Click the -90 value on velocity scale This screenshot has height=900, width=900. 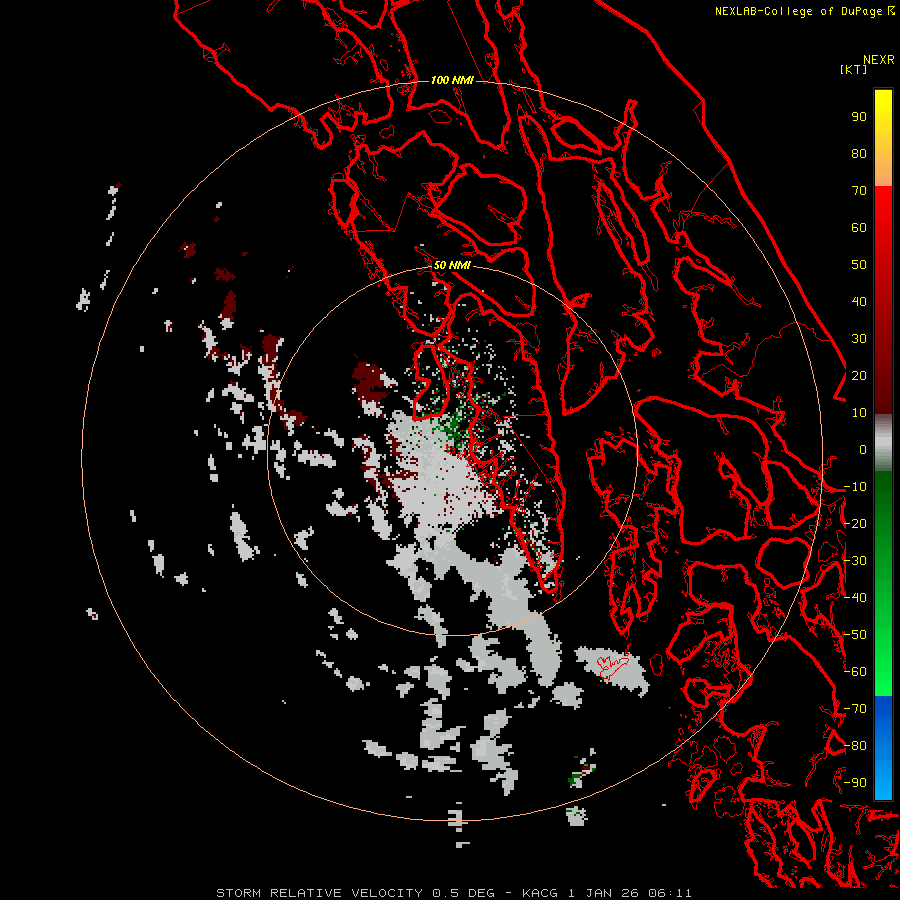(855, 783)
